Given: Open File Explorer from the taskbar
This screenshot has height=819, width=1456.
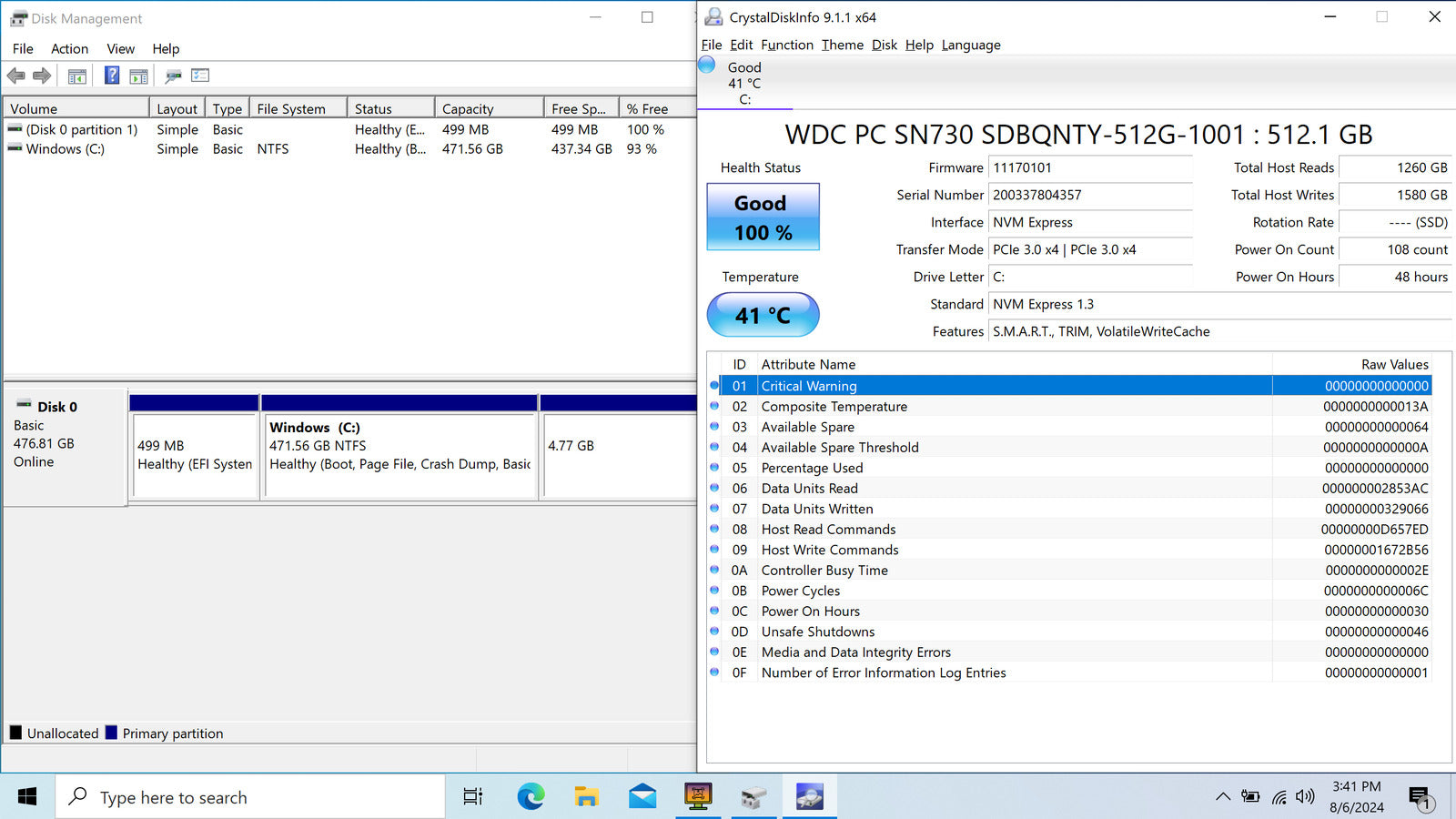Looking at the screenshot, I should pos(586,797).
